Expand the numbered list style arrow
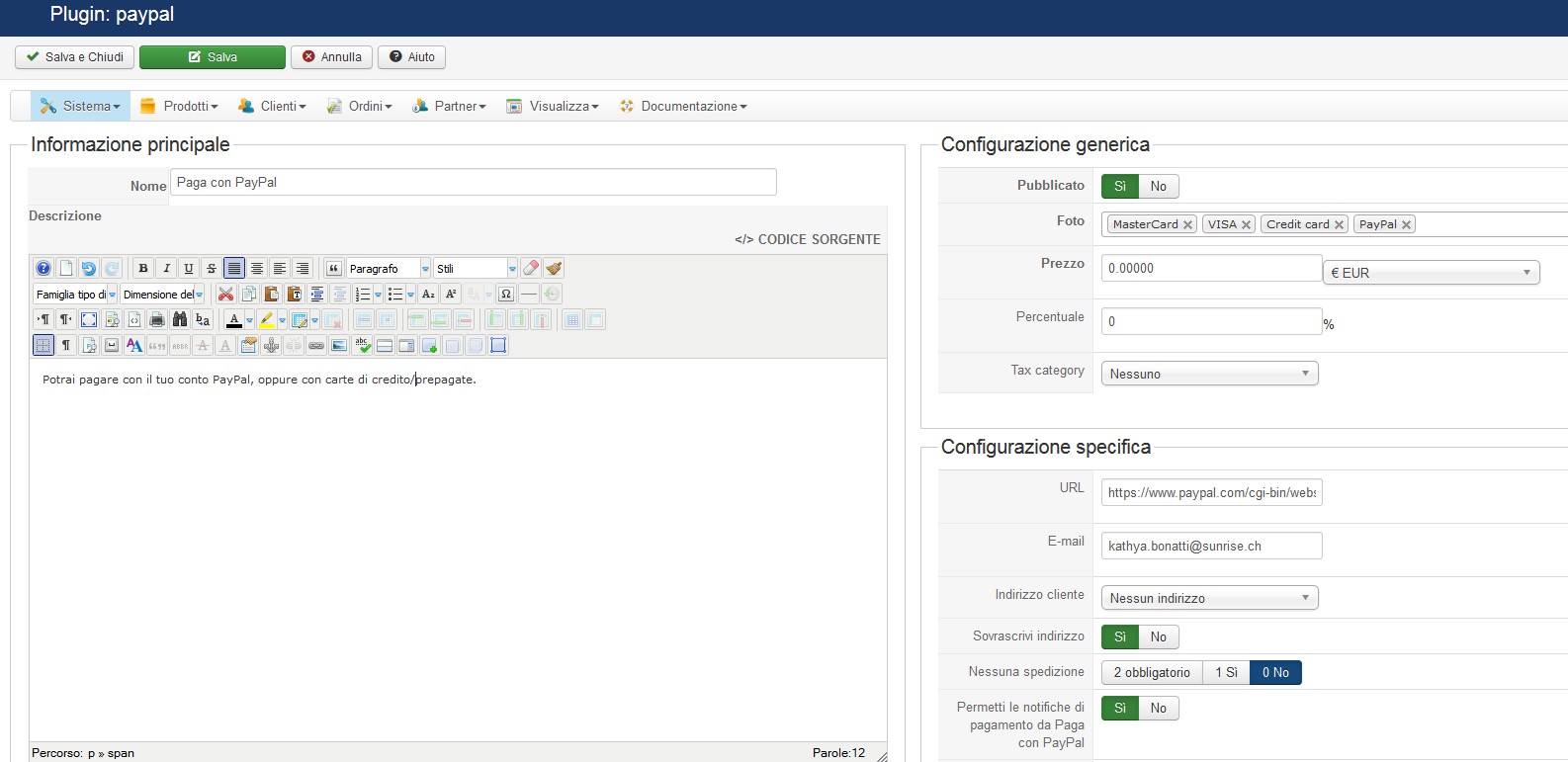The image size is (1568, 762). [378, 294]
